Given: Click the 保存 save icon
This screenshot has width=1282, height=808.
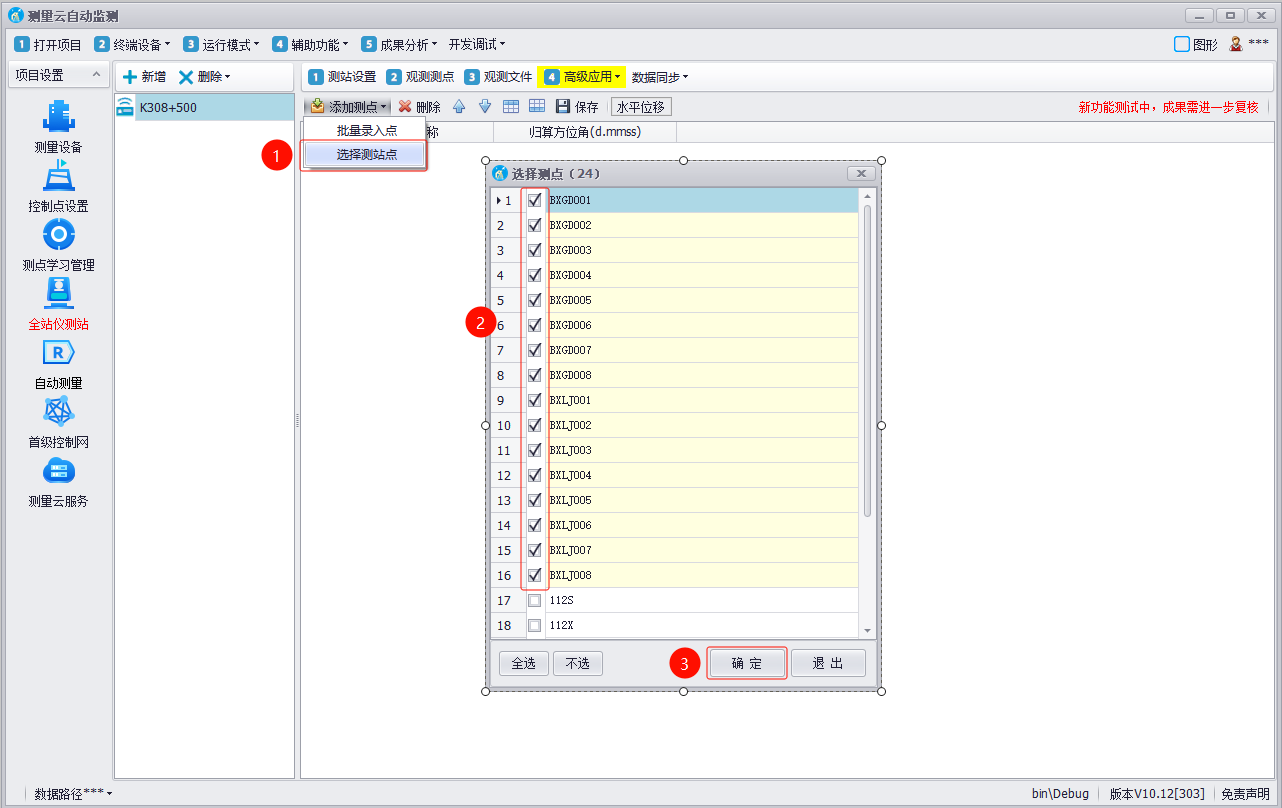Looking at the screenshot, I should coord(563,107).
